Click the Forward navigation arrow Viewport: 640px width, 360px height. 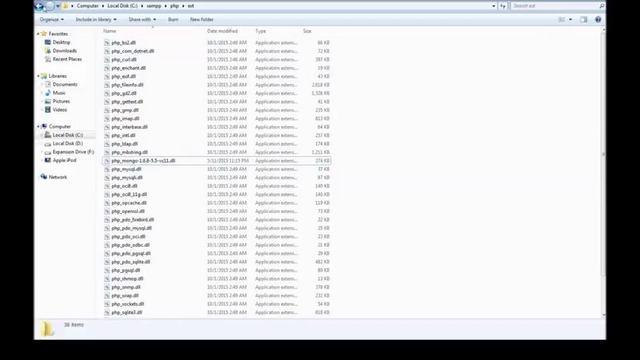coord(49,6)
